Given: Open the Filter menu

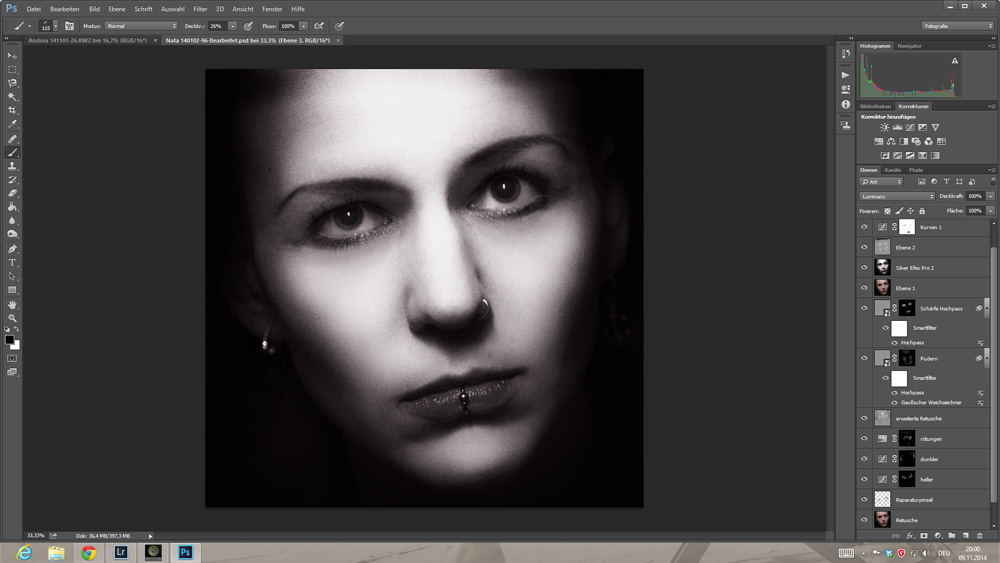Looking at the screenshot, I should coord(200,9).
